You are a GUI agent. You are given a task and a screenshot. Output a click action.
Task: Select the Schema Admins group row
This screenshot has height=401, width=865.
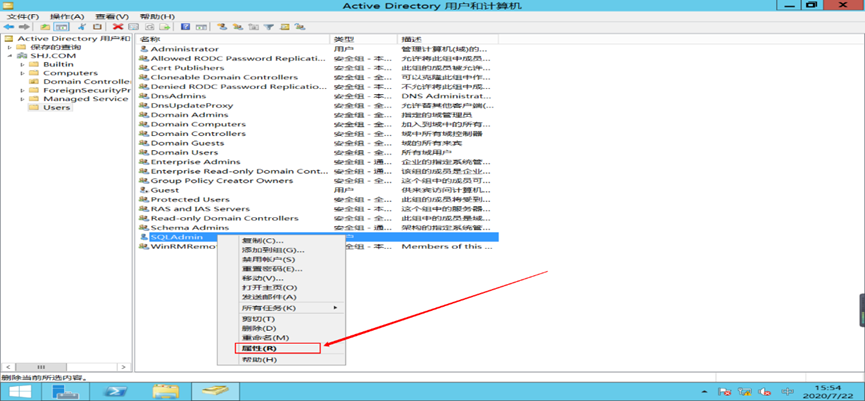[x=317, y=227]
